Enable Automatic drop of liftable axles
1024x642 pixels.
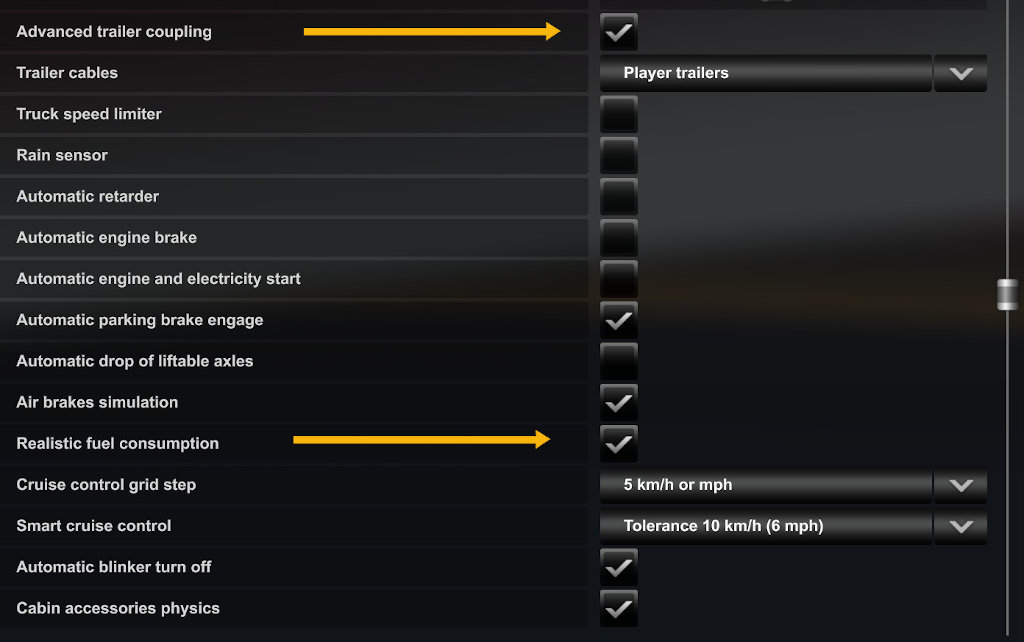pyautogui.click(x=618, y=360)
